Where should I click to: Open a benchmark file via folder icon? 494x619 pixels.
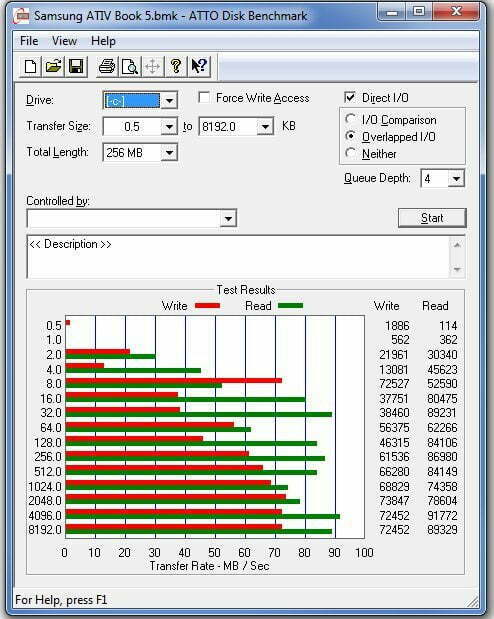coord(53,66)
